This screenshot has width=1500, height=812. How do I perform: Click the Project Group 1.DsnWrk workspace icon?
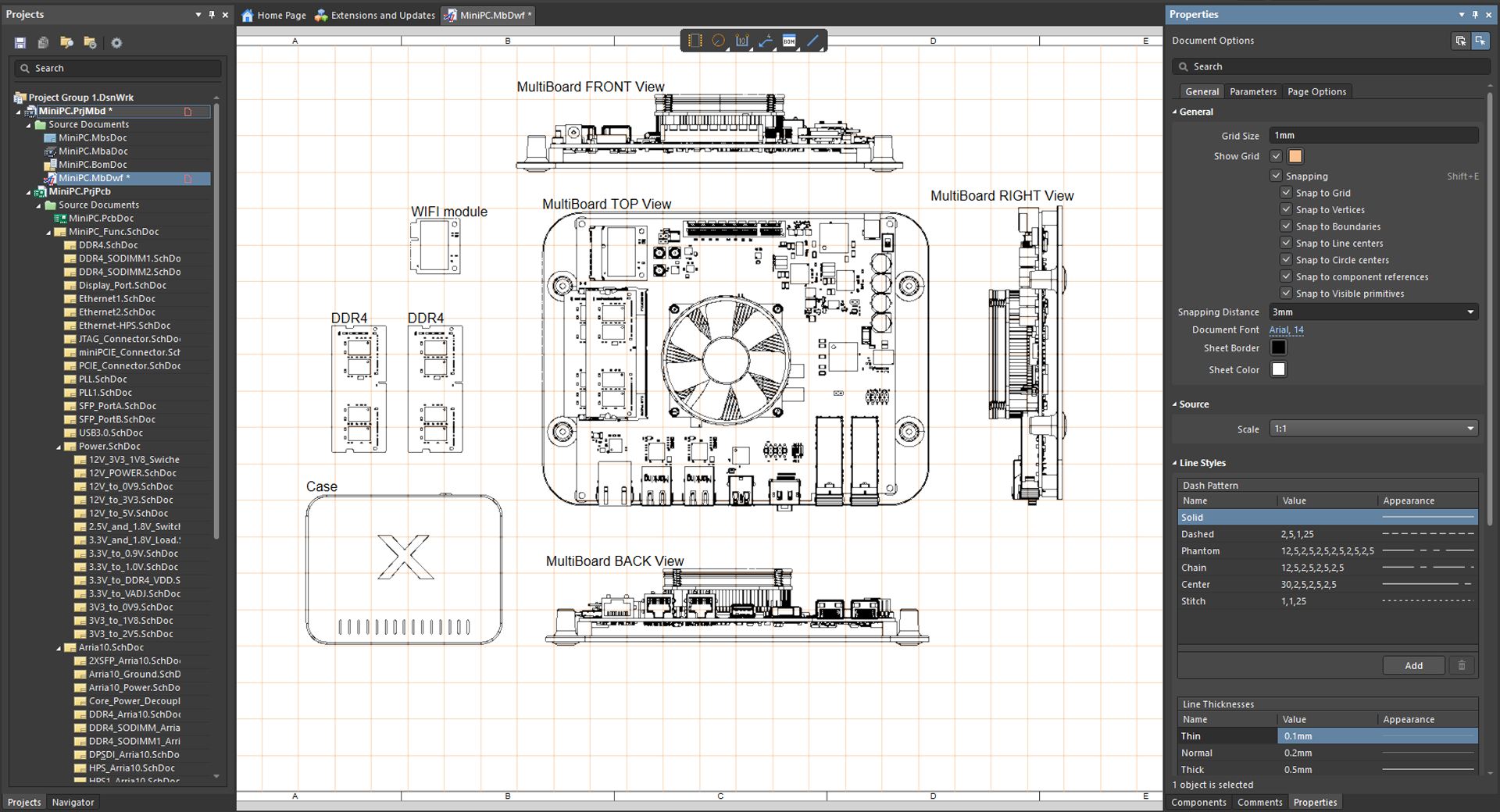point(20,98)
